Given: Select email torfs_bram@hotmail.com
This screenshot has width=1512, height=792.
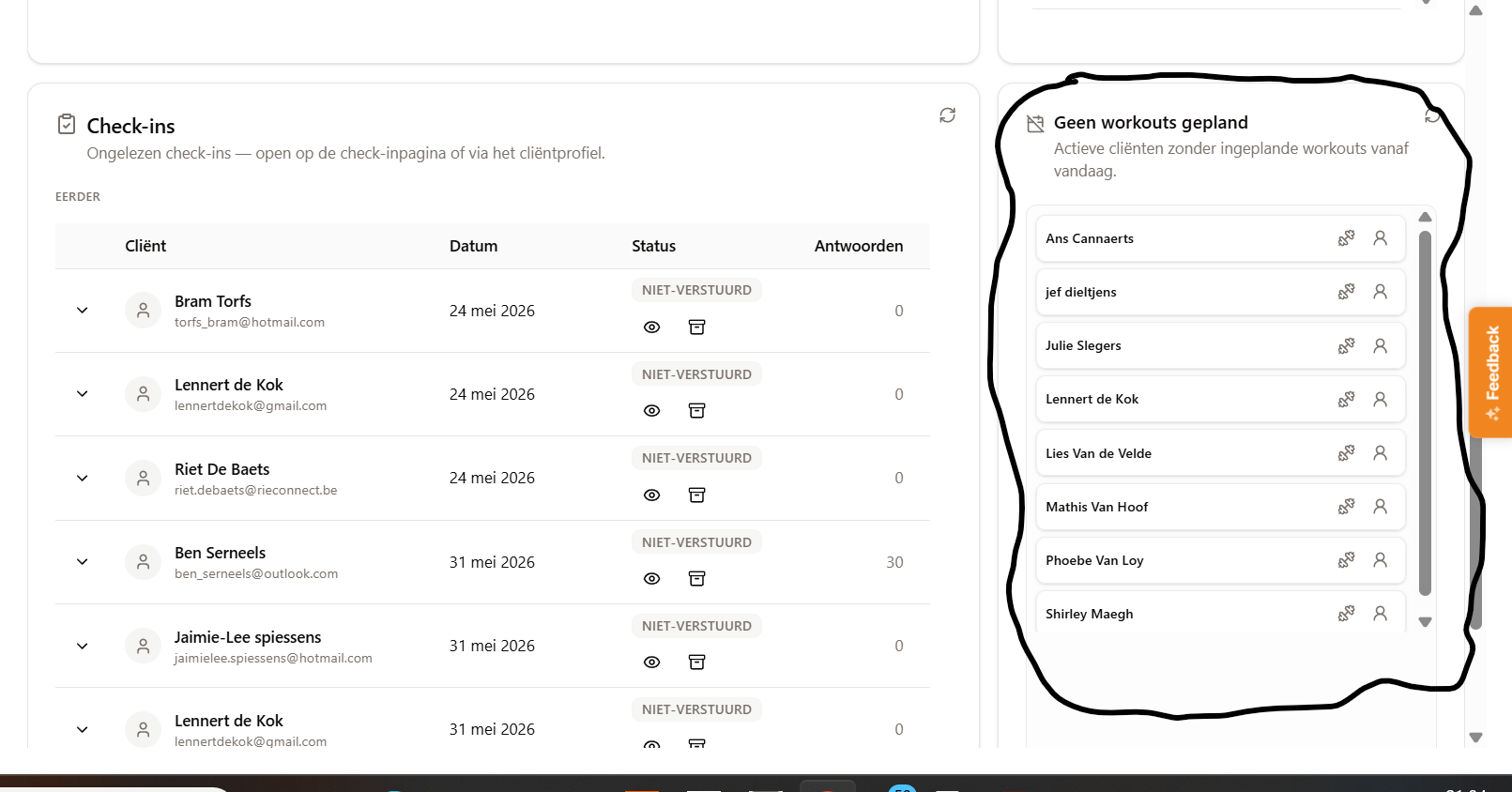Looking at the screenshot, I should click(250, 322).
